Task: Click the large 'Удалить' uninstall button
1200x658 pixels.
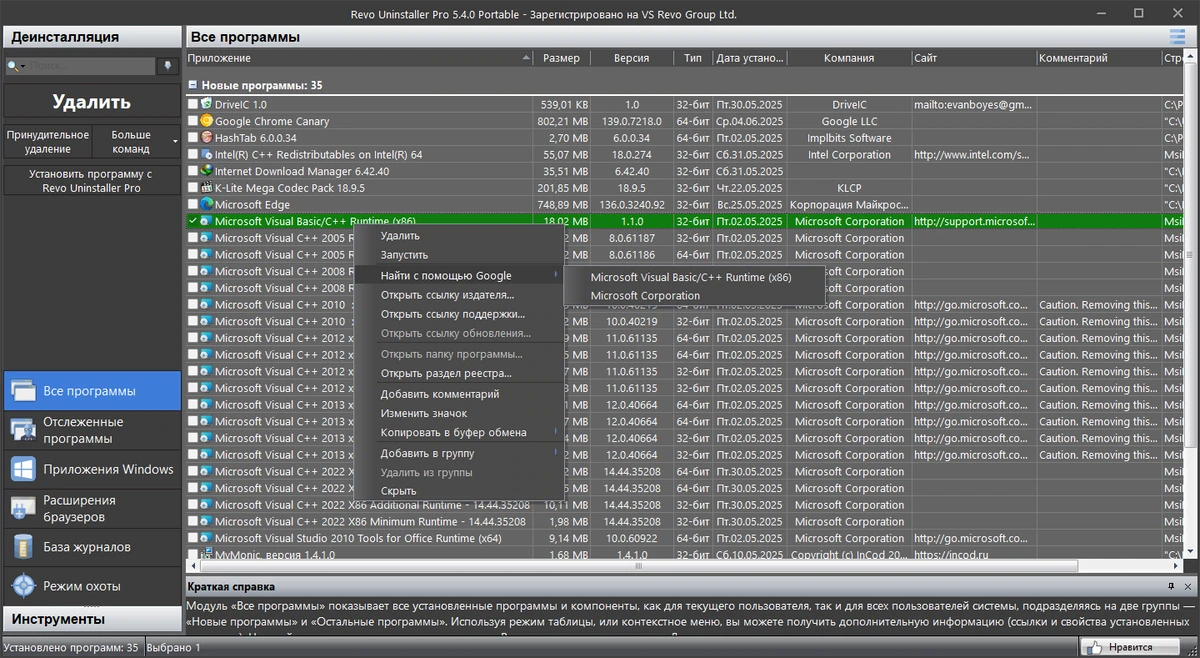Action: [x=92, y=102]
